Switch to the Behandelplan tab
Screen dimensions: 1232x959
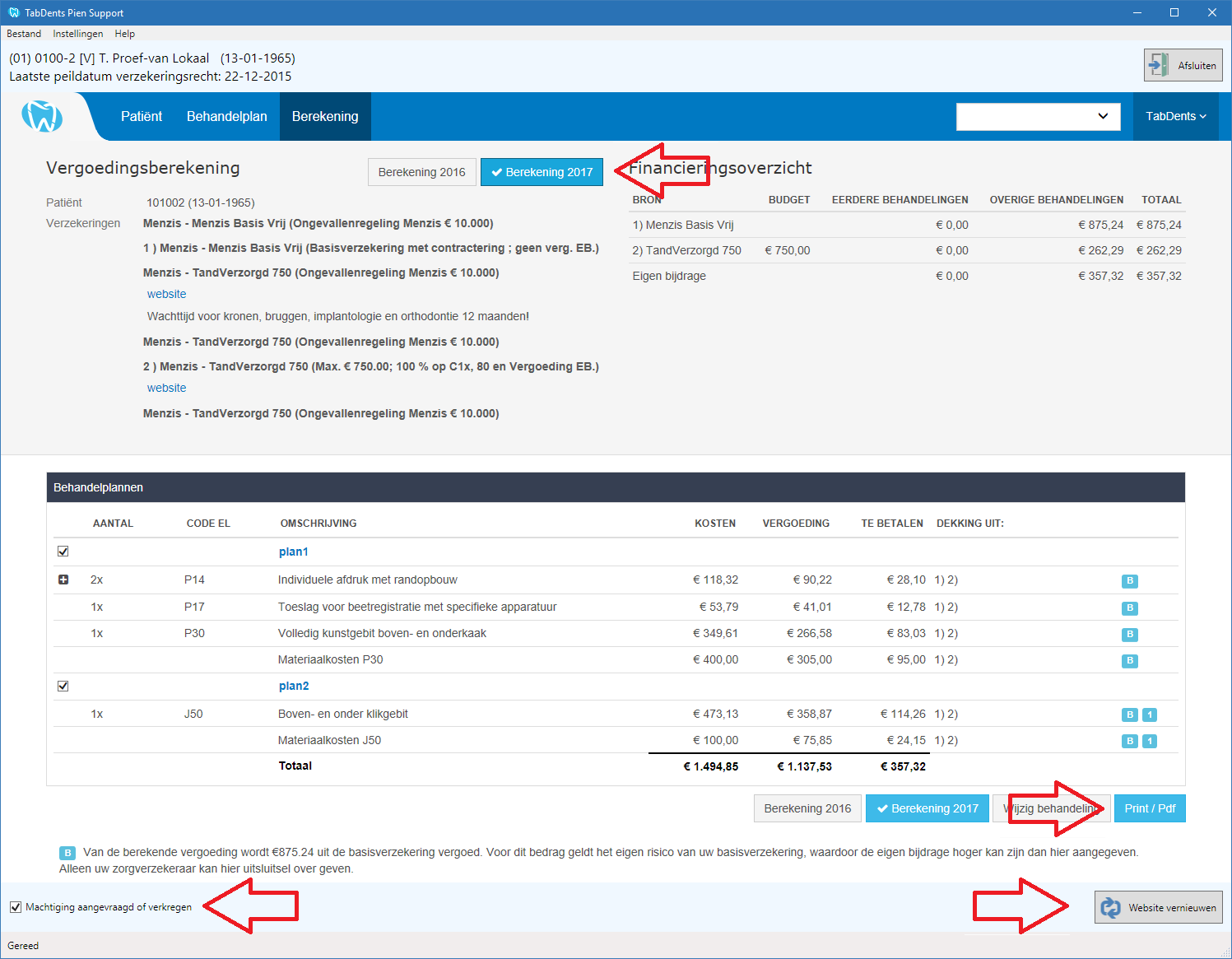point(227,116)
